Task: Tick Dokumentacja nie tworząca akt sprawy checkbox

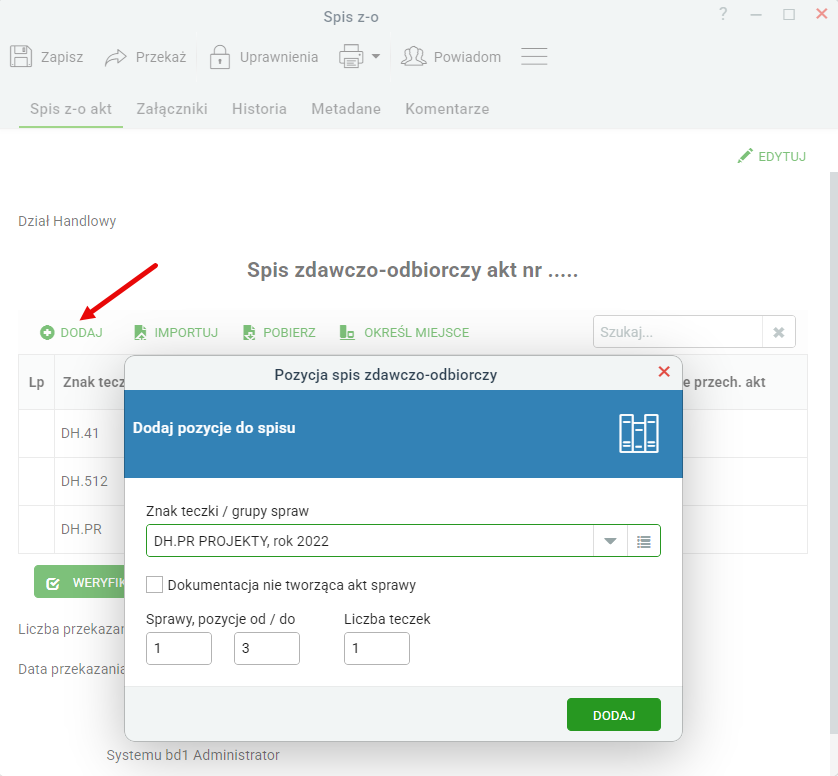Action: (x=154, y=585)
